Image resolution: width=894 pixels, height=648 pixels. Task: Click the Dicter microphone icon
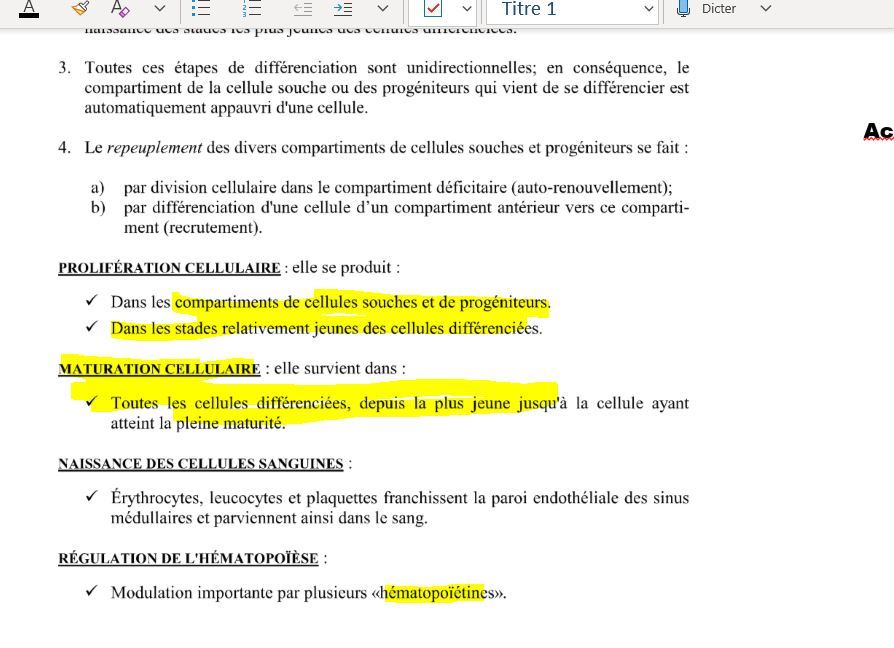(x=683, y=8)
